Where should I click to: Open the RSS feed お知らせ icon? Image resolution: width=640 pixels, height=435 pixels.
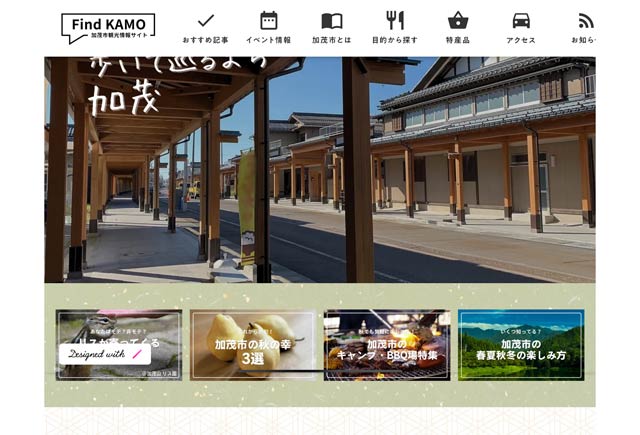[586, 21]
